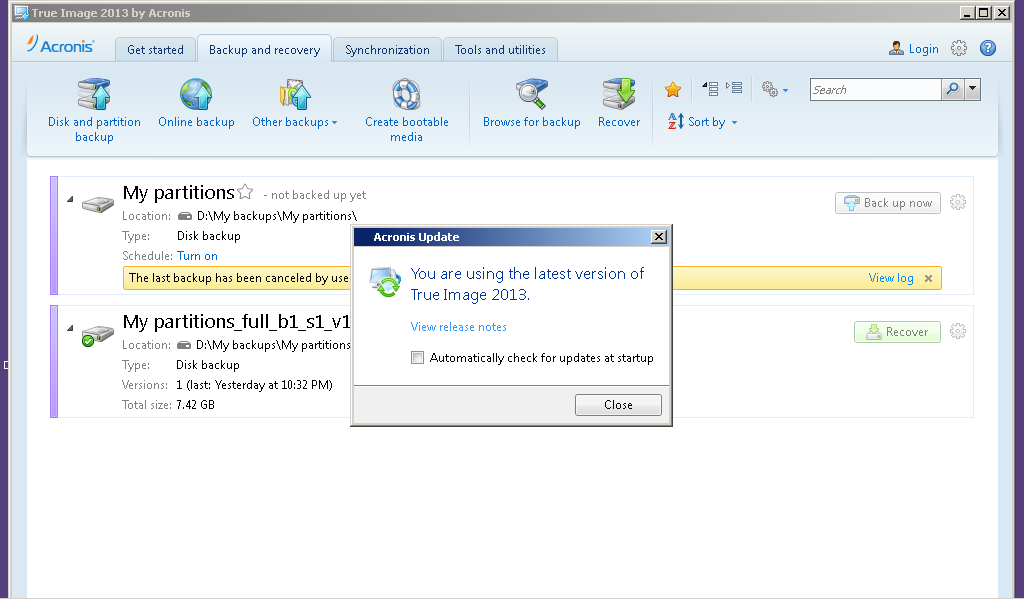Dismiss the canceled backup notification
This screenshot has width=1024, height=600.
(928, 279)
